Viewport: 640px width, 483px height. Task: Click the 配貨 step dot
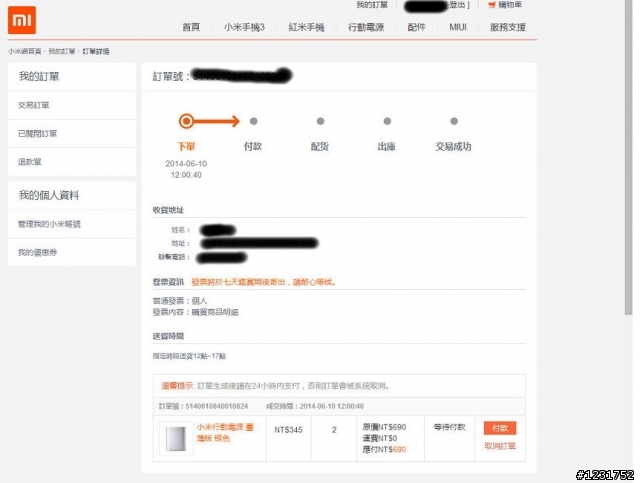pos(320,121)
